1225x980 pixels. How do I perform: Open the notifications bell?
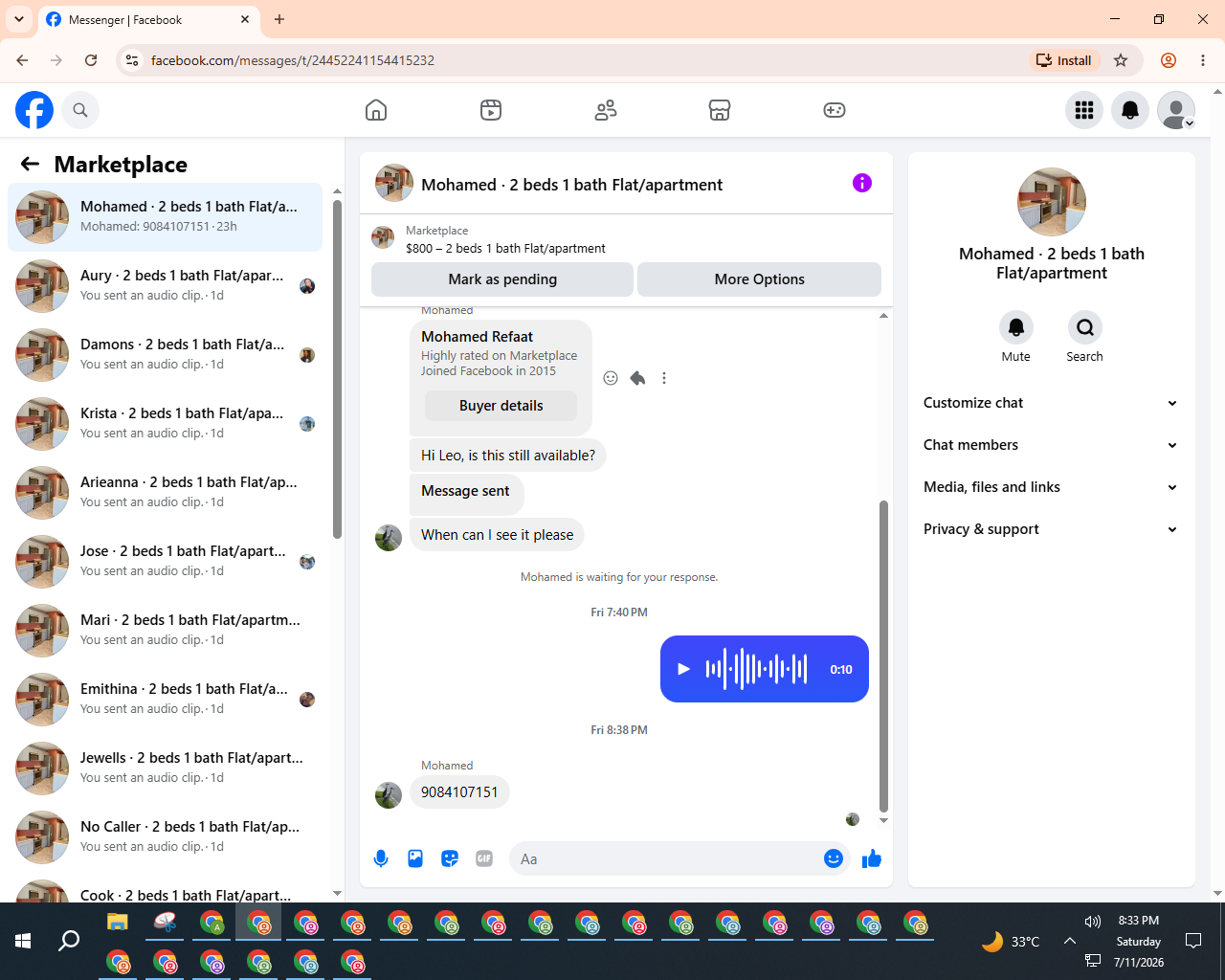pos(1130,110)
